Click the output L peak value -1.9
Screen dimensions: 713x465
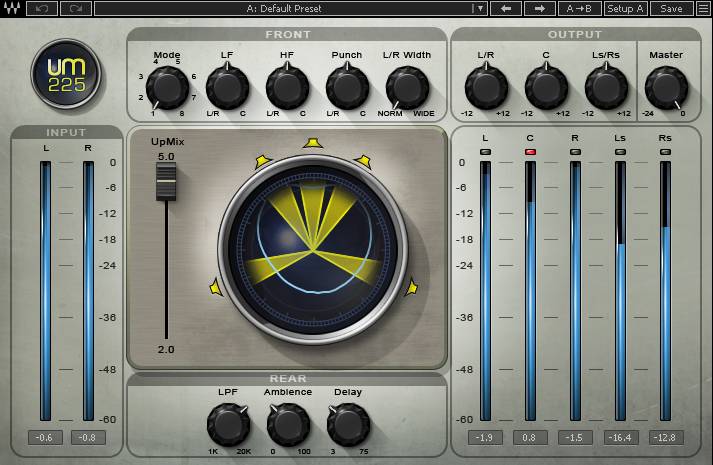(x=485, y=437)
